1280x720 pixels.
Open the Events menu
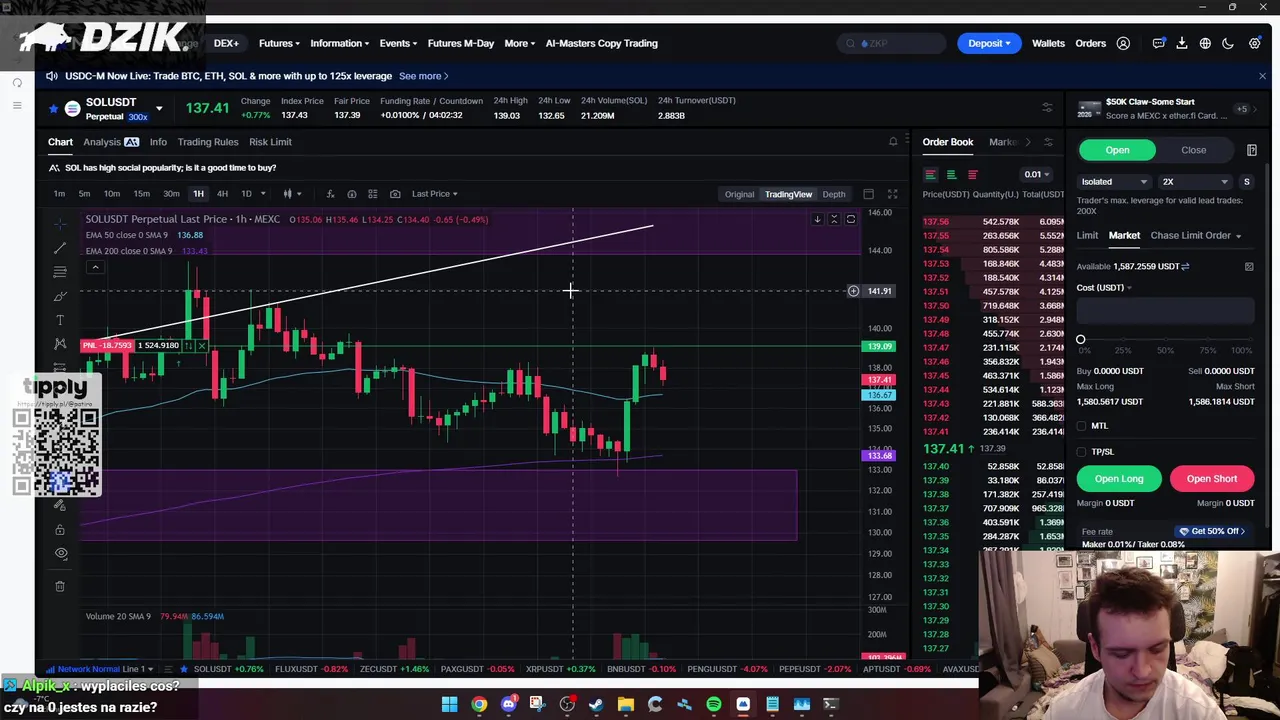[x=398, y=43]
